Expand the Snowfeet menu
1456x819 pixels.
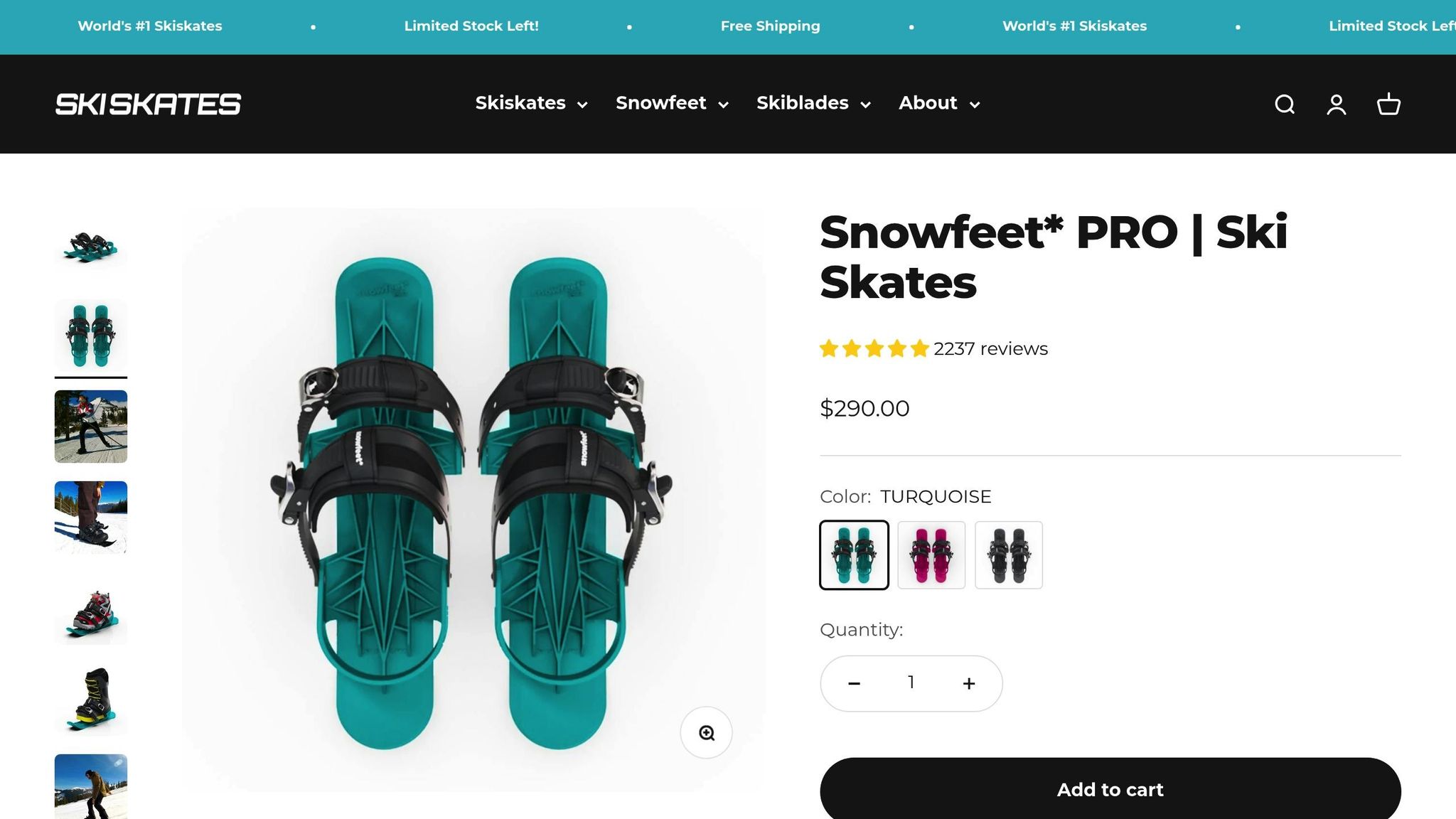click(x=671, y=104)
